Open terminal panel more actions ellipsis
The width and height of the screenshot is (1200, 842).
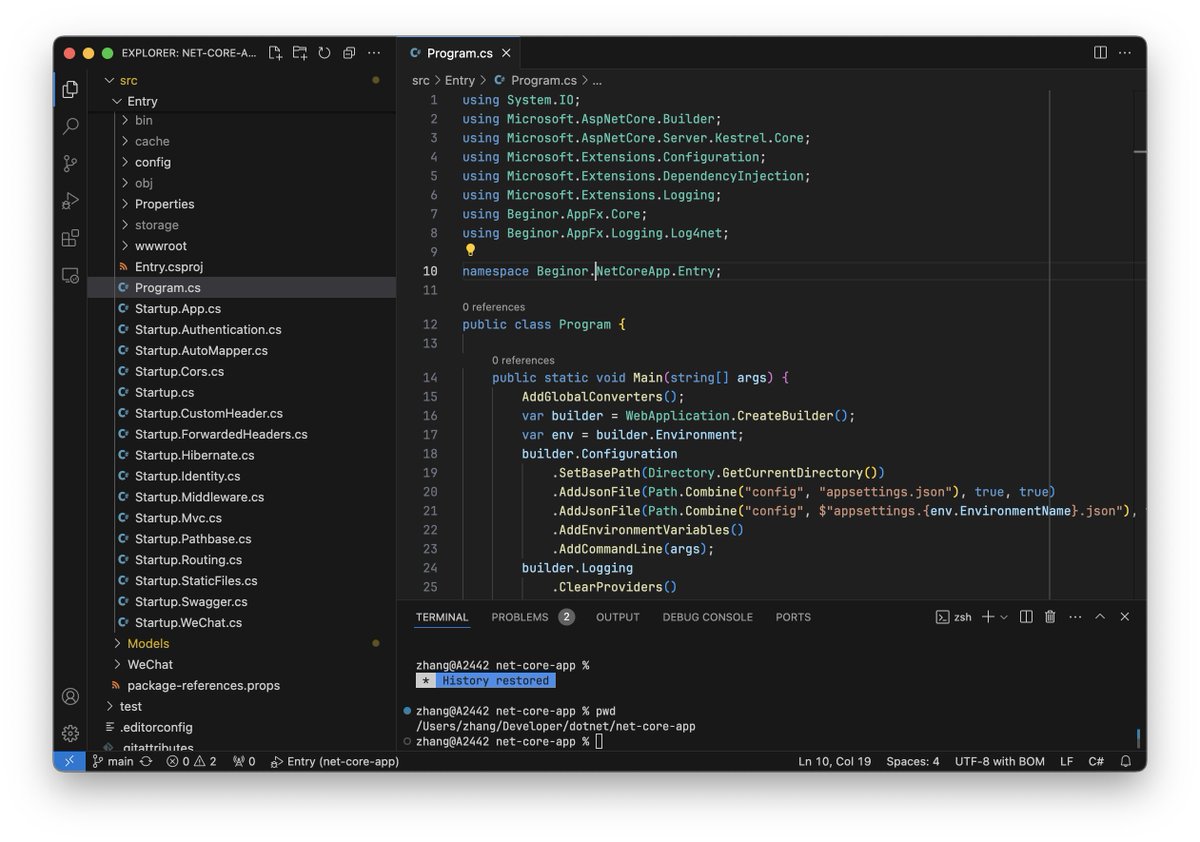[1075, 617]
